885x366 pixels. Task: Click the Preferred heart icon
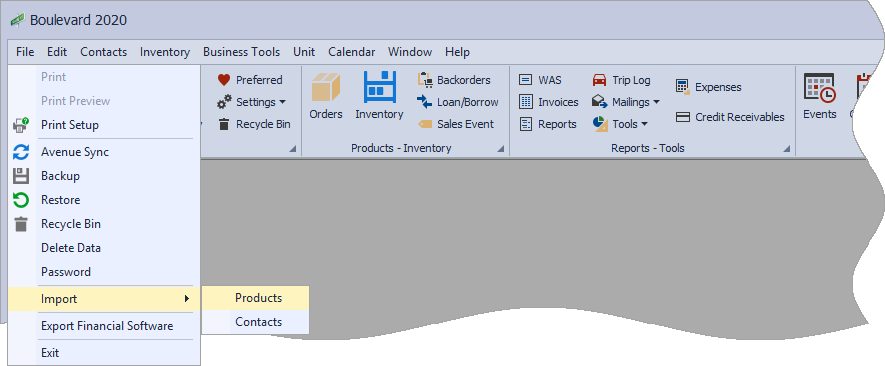point(224,80)
